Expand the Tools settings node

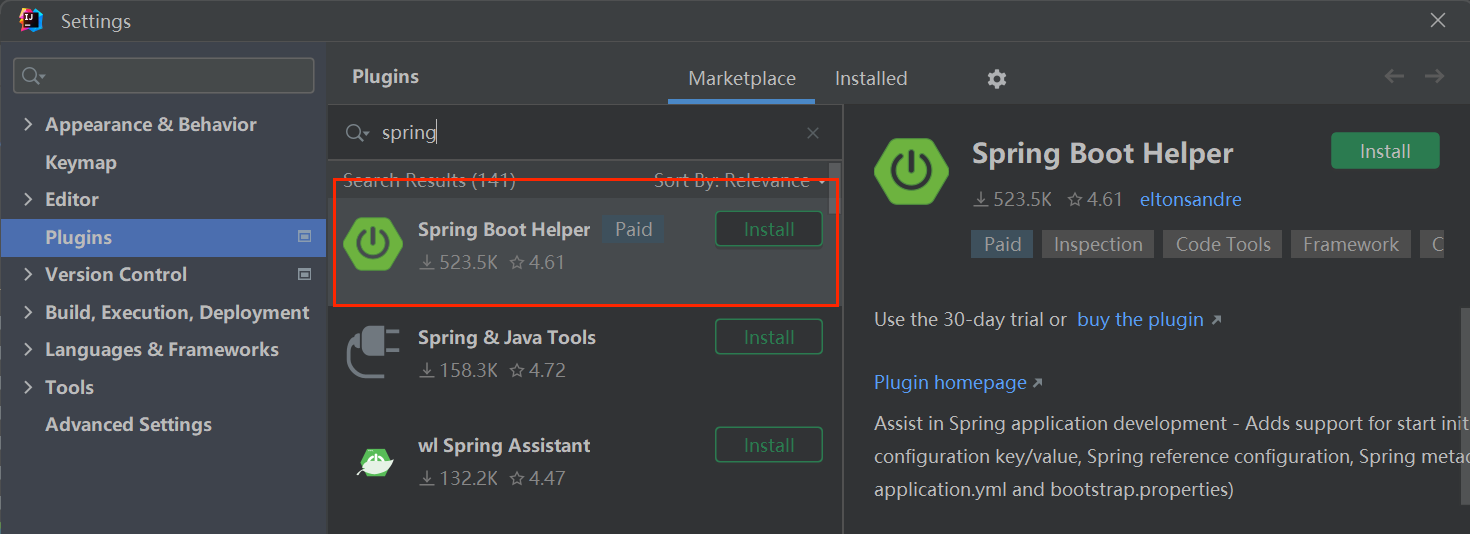28,388
